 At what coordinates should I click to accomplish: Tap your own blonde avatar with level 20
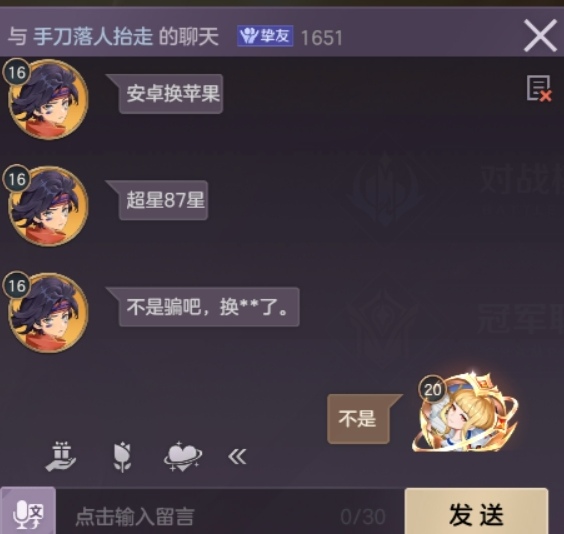[466, 414]
